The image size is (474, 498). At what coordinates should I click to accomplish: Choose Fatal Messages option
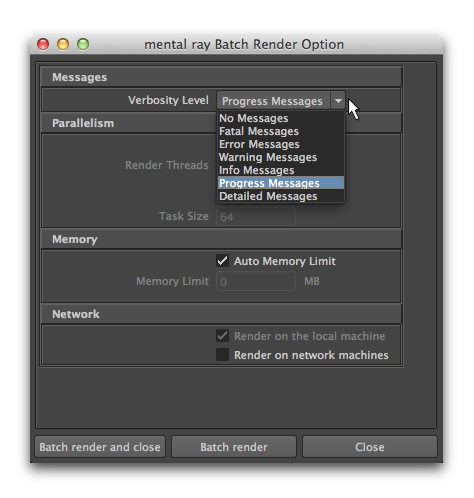(x=281, y=131)
